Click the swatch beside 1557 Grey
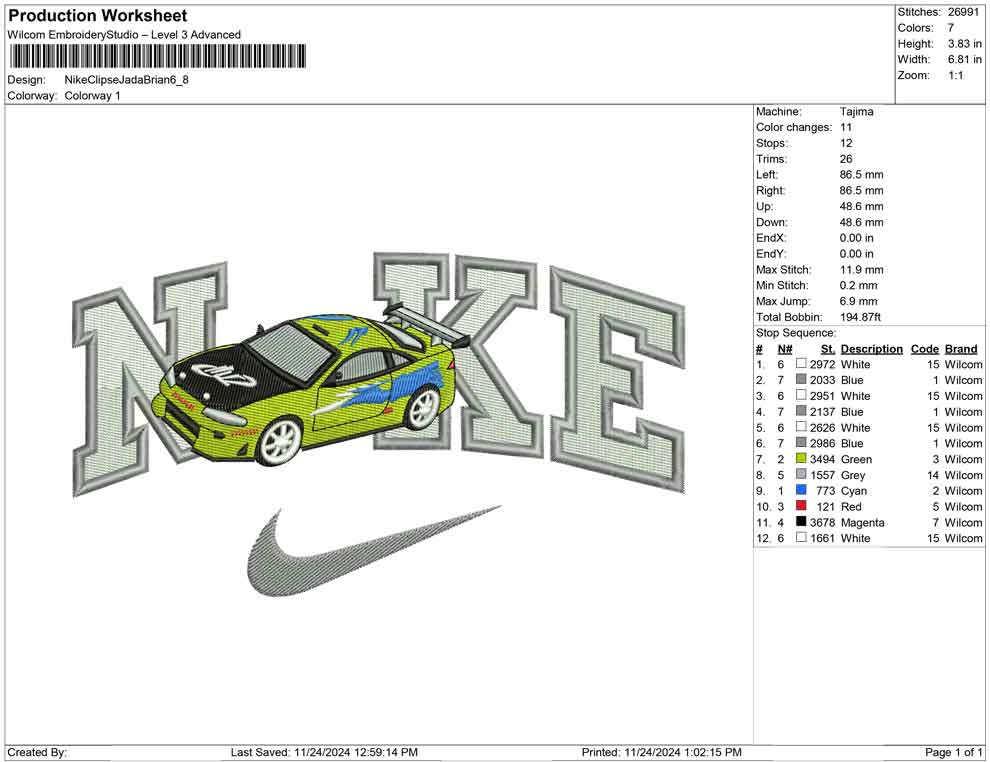This screenshot has width=990, height=762. [801, 474]
